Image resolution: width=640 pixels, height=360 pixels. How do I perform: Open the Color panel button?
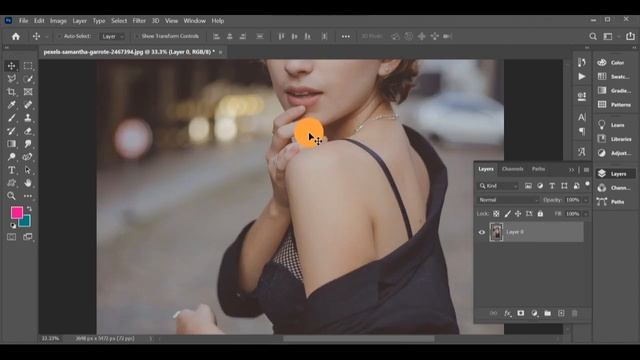point(615,62)
